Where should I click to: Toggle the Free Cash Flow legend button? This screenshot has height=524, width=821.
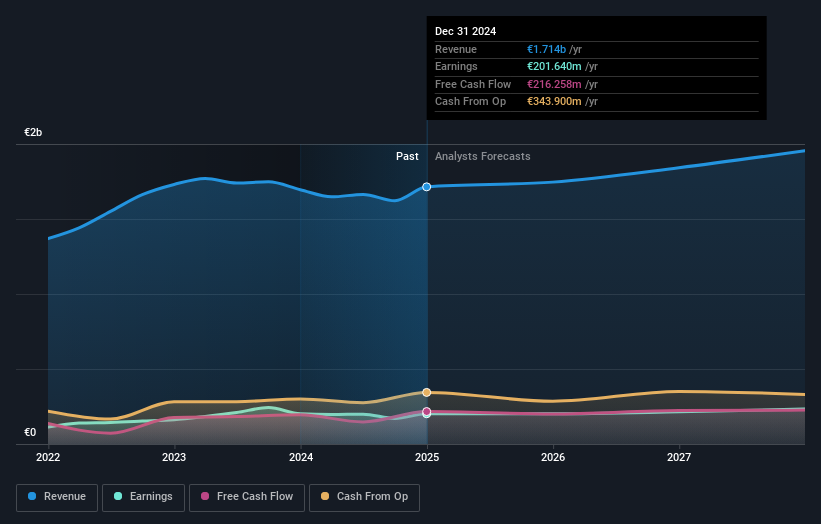coord(247,497)
